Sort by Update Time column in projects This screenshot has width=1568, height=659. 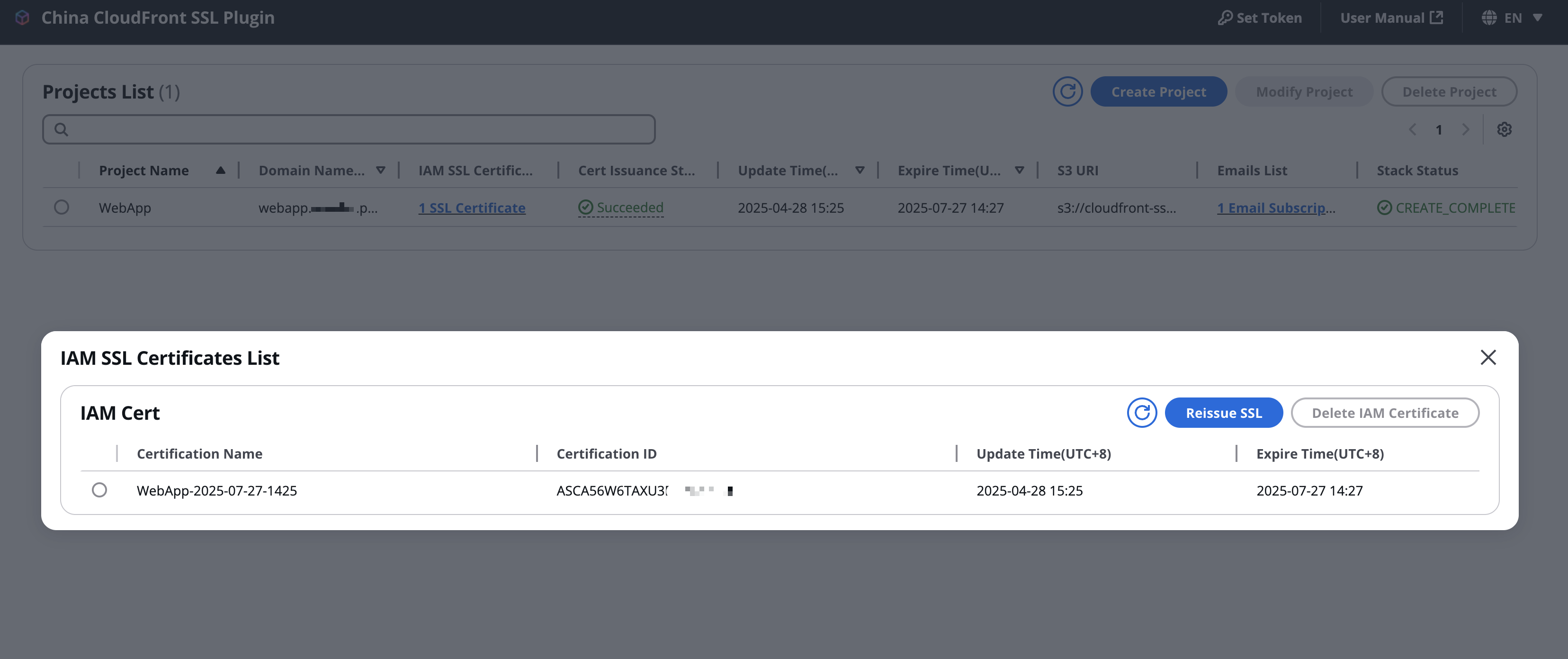[x=860, y=171]
